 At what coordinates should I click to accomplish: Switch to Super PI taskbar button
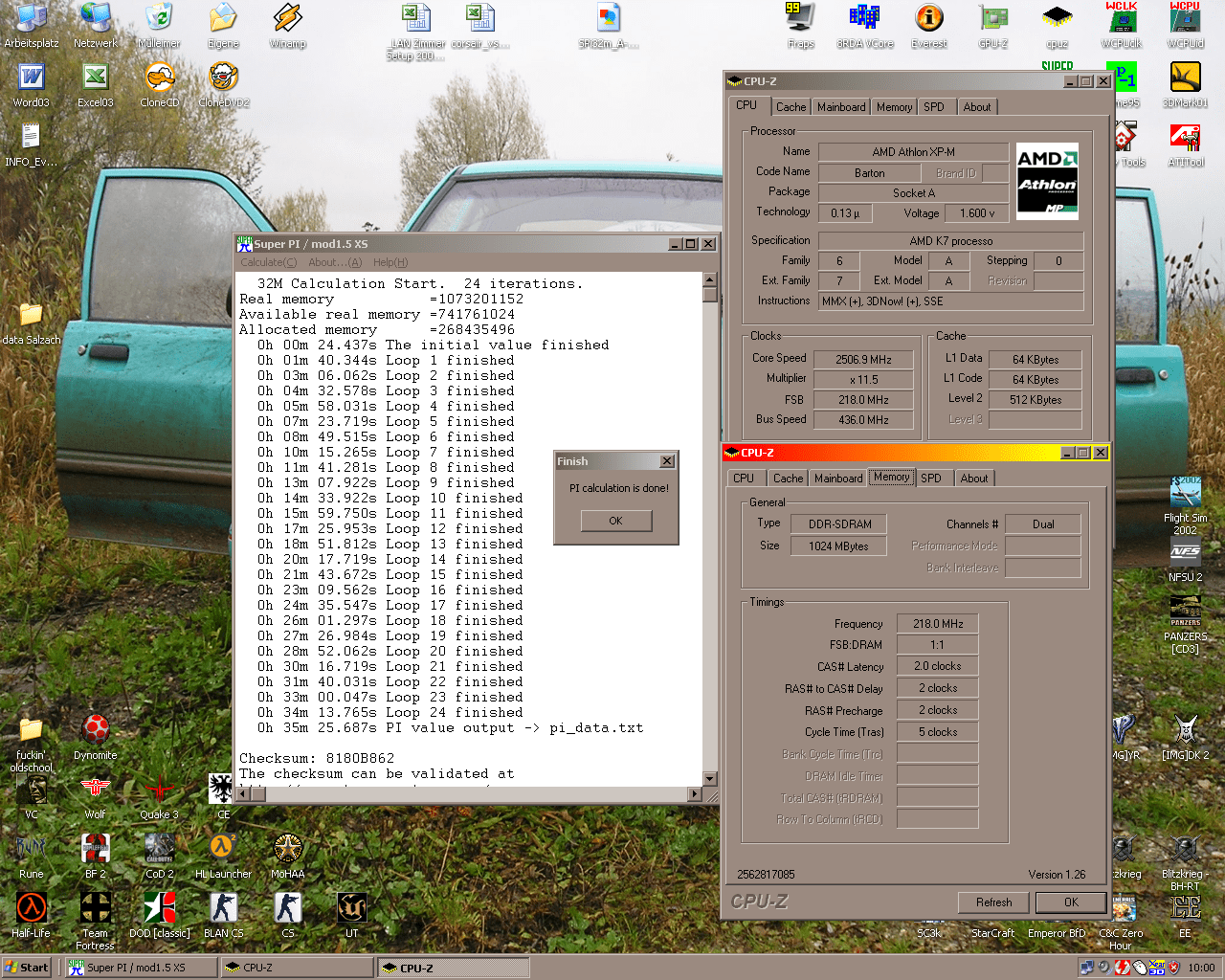142,968
